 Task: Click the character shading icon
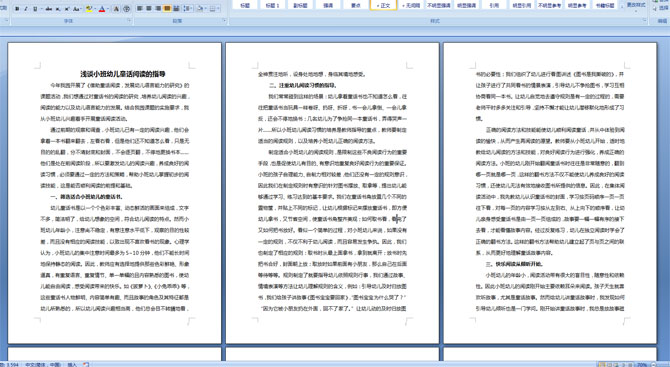coord(116,9)
